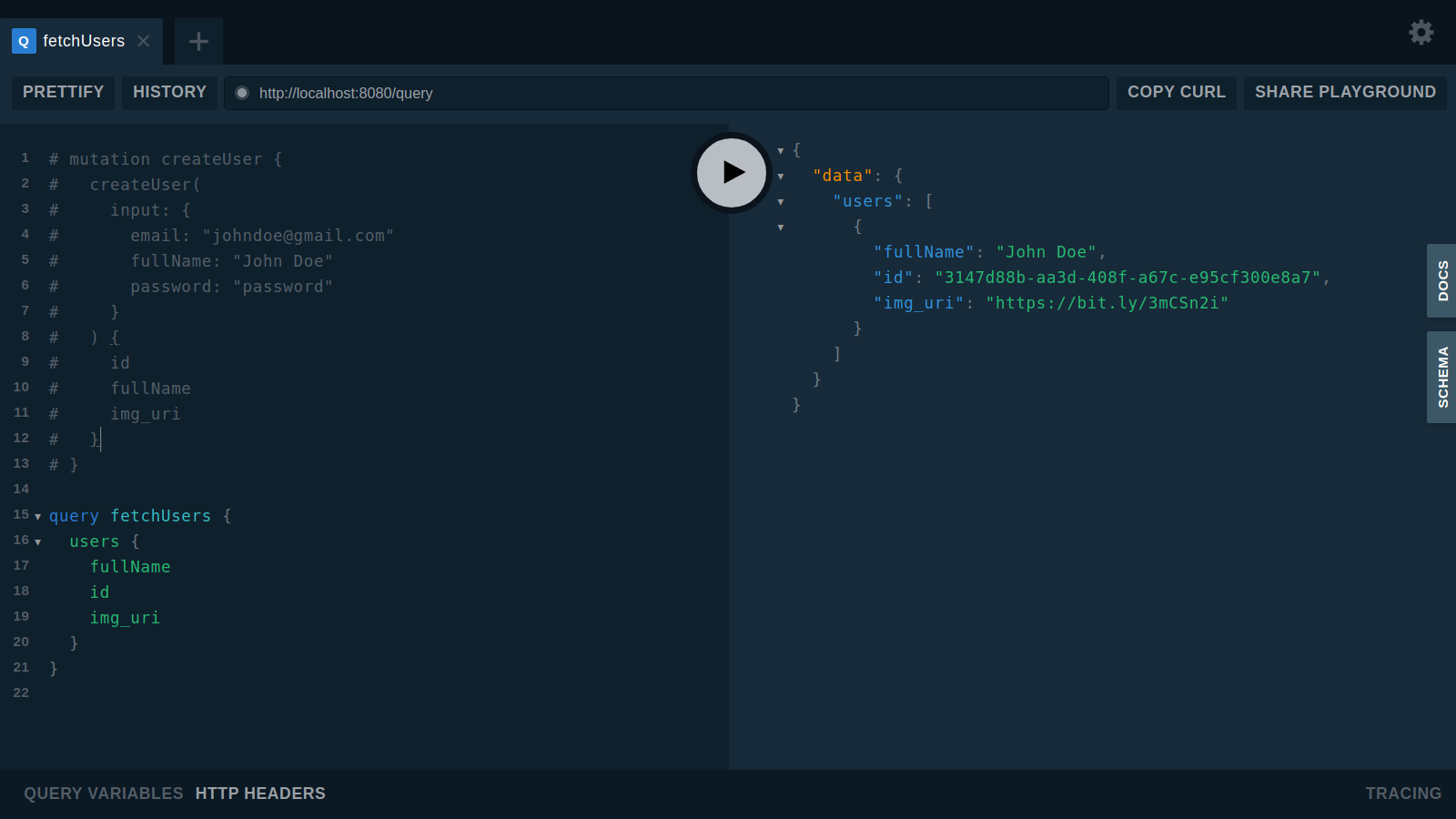
Task: Collapse the root response object arrow
Action: (x=781, y=151)
